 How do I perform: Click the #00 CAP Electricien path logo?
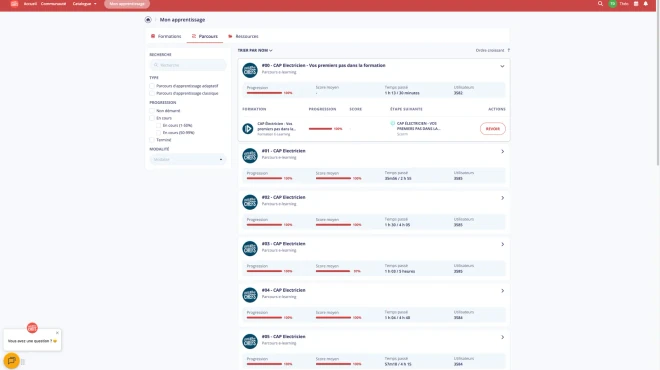(250, 70)
